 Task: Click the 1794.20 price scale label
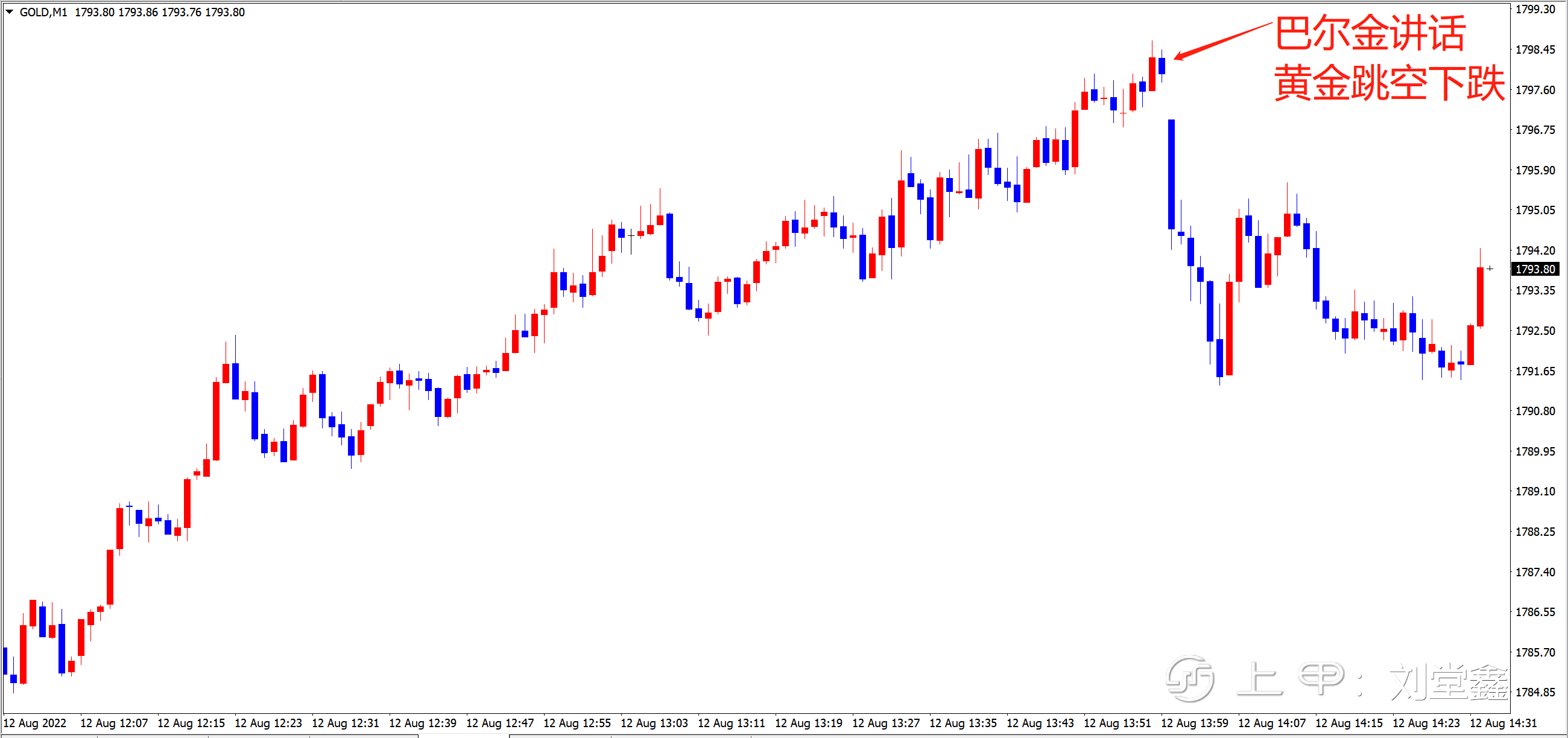pos(1534,251)
